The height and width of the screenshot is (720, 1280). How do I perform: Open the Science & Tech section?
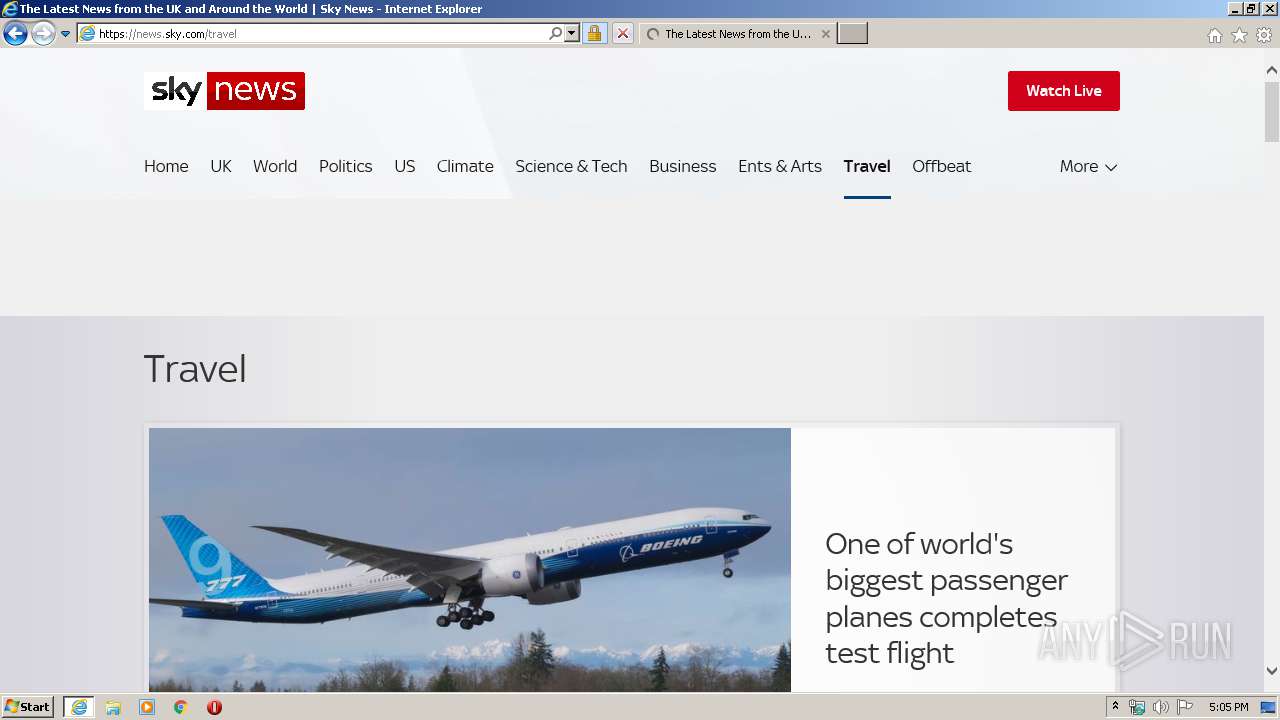571,166
